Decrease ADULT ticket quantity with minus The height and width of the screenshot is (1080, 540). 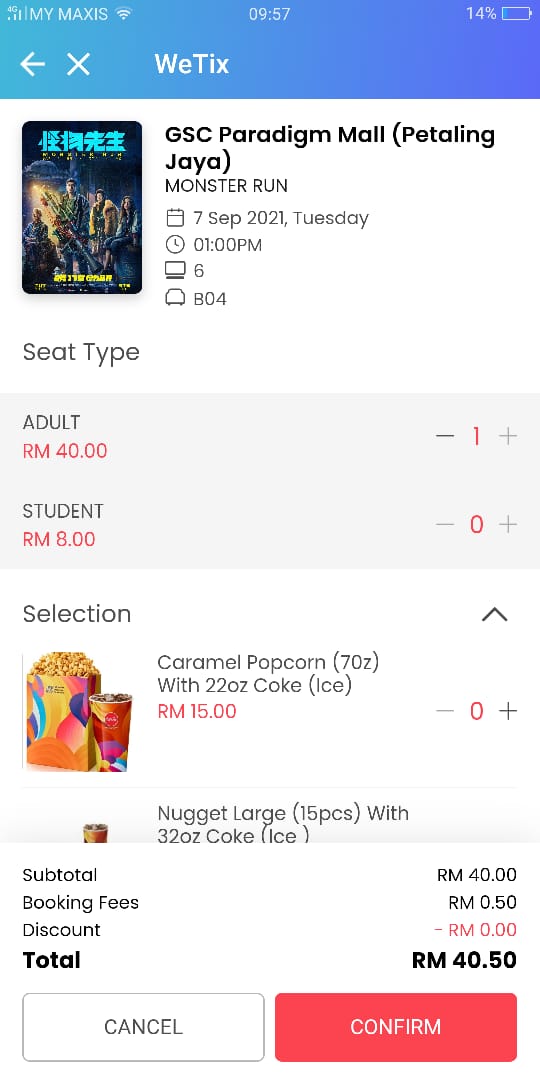click(x=445, y=436)
